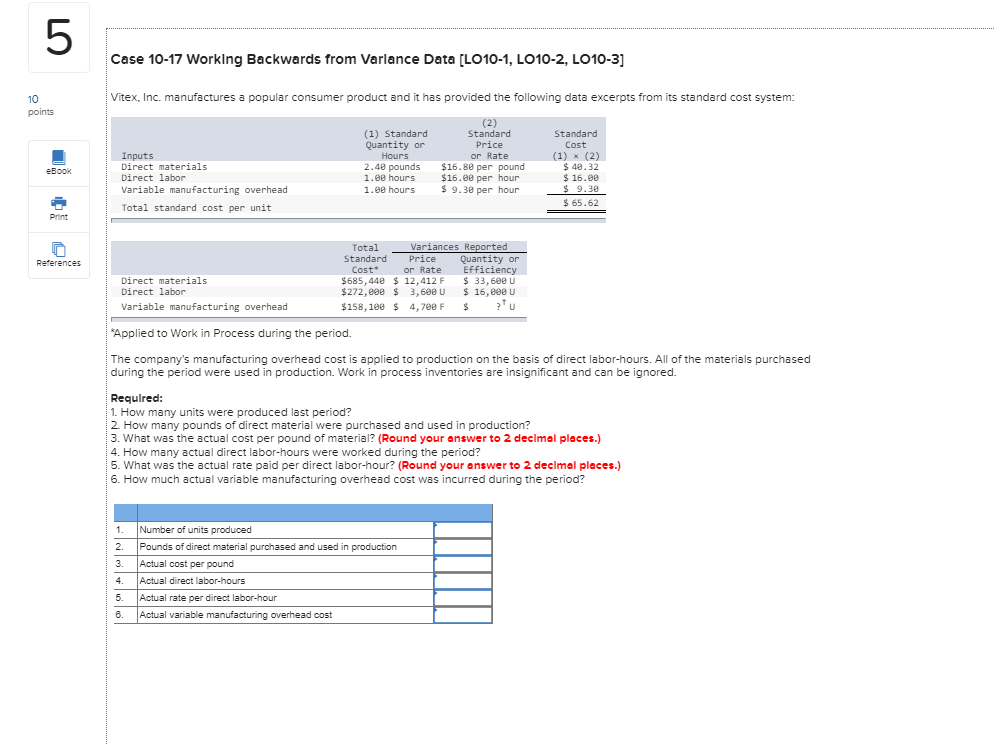This screenshot has width=995, height=745.
Task: Click row number 3 in answer table
Action: pos(120,564)
